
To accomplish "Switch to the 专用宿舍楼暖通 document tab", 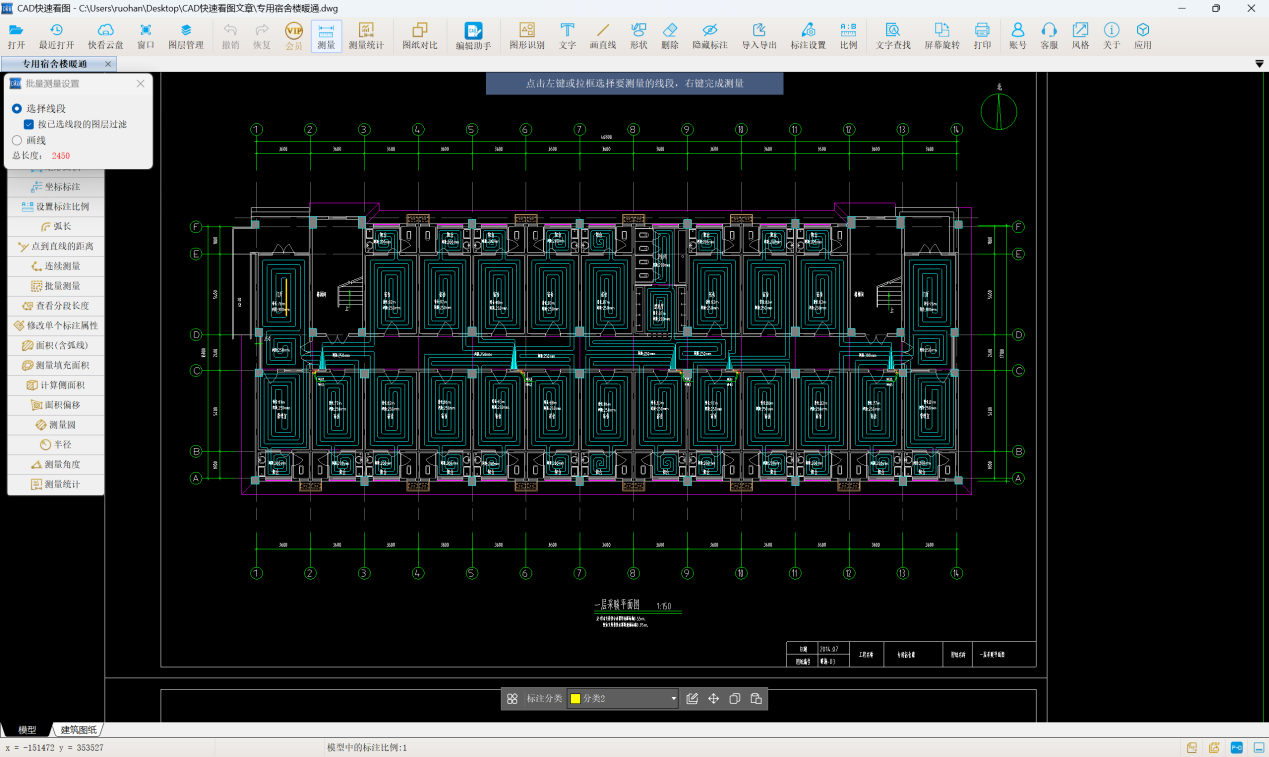I will point(57,64).
